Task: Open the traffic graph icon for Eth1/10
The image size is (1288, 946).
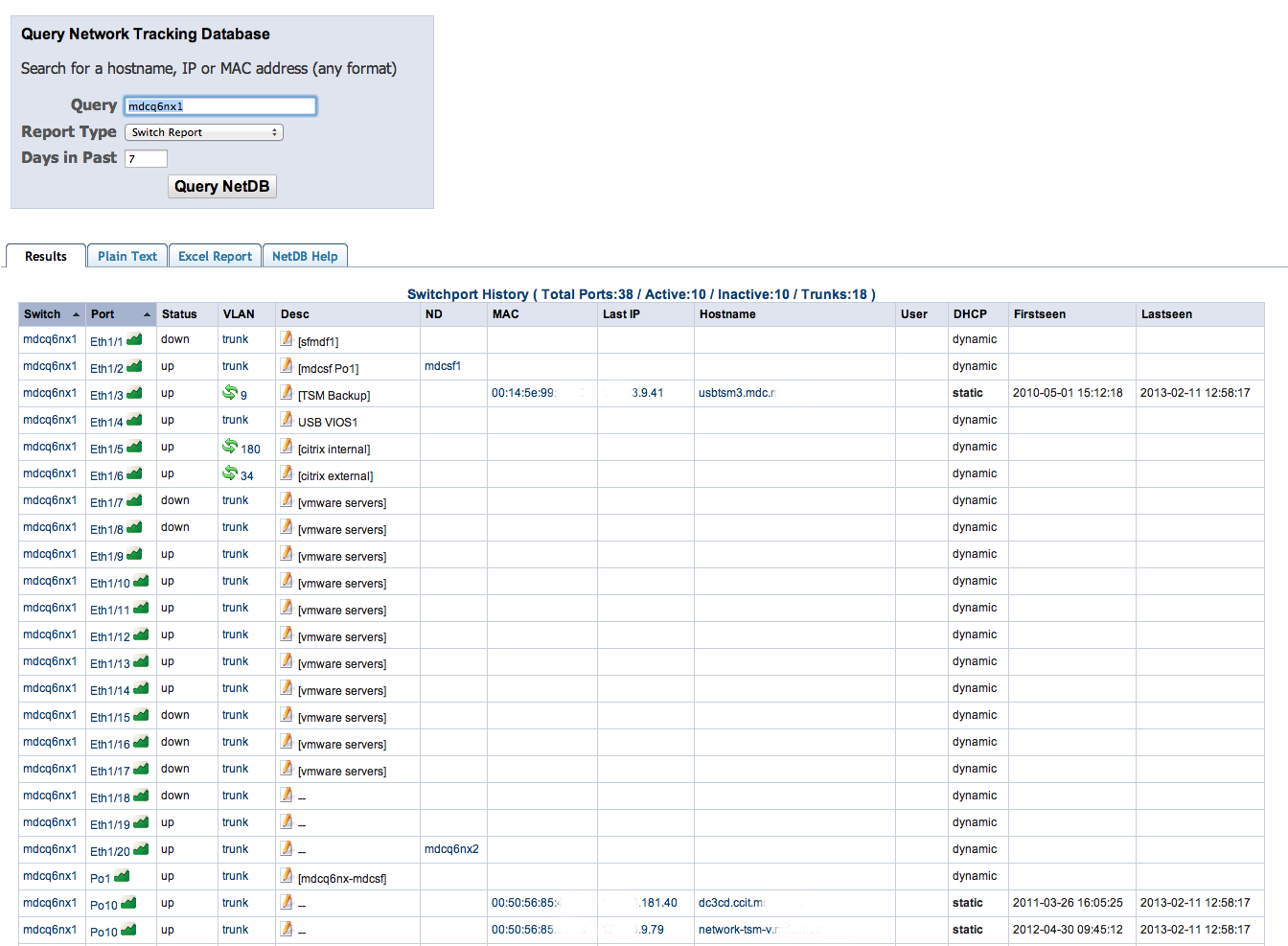Action: [141, 581]
